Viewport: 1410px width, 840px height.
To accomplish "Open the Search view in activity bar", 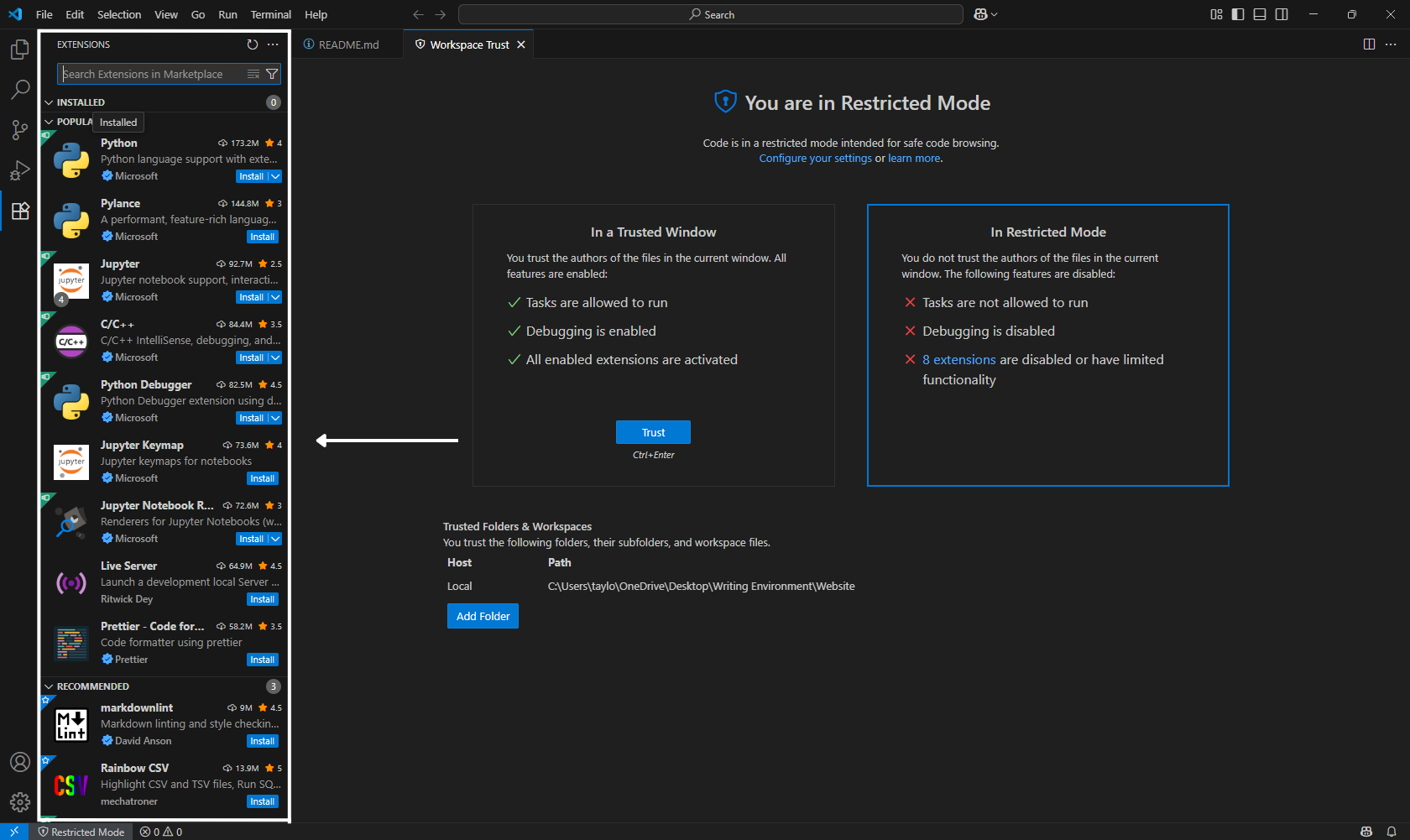I will [x=20, y=89].
